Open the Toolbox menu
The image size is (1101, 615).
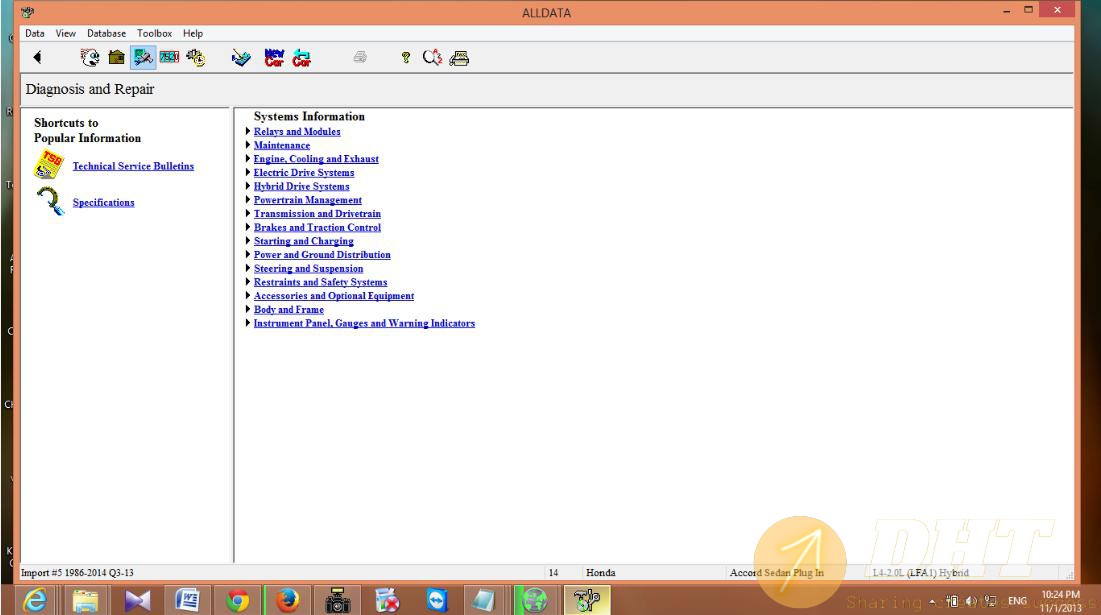(154, 33)
